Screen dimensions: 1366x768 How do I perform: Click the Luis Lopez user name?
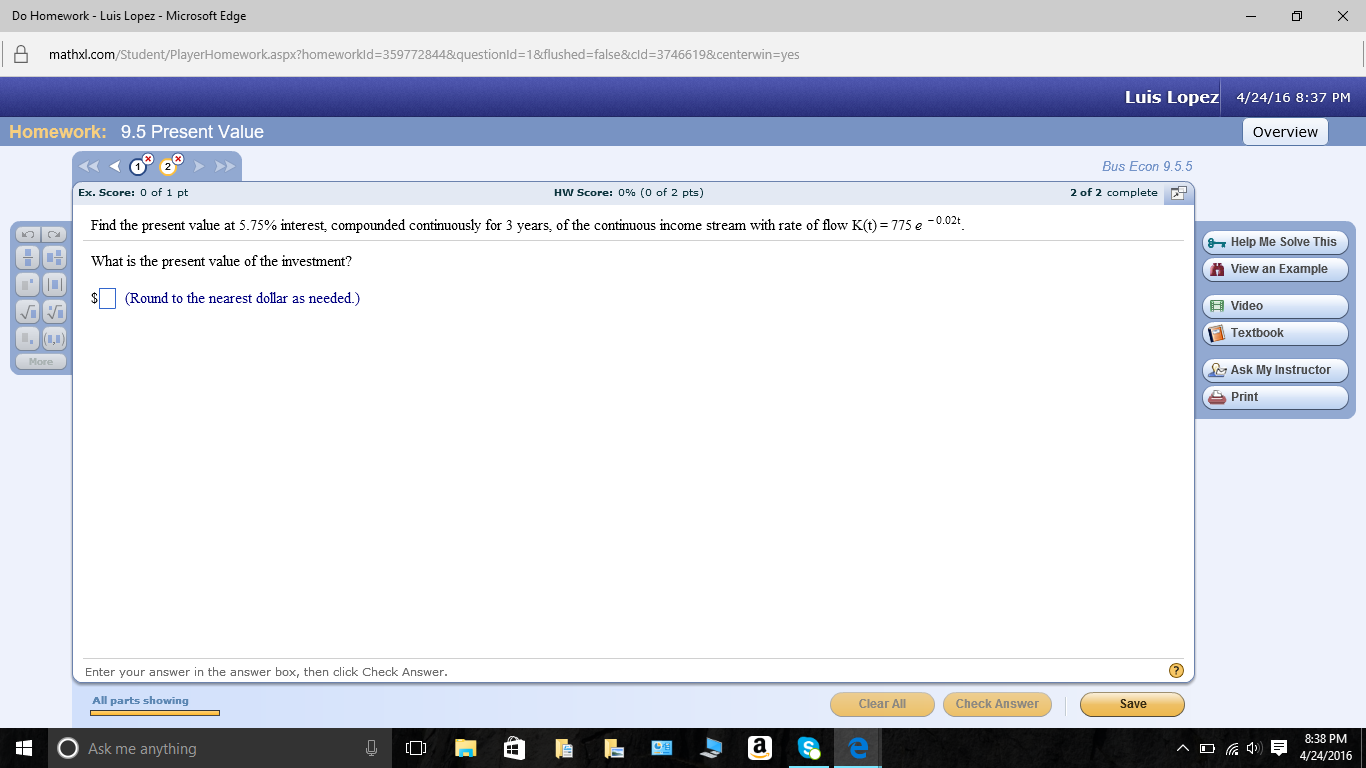tap(1171, 97)
